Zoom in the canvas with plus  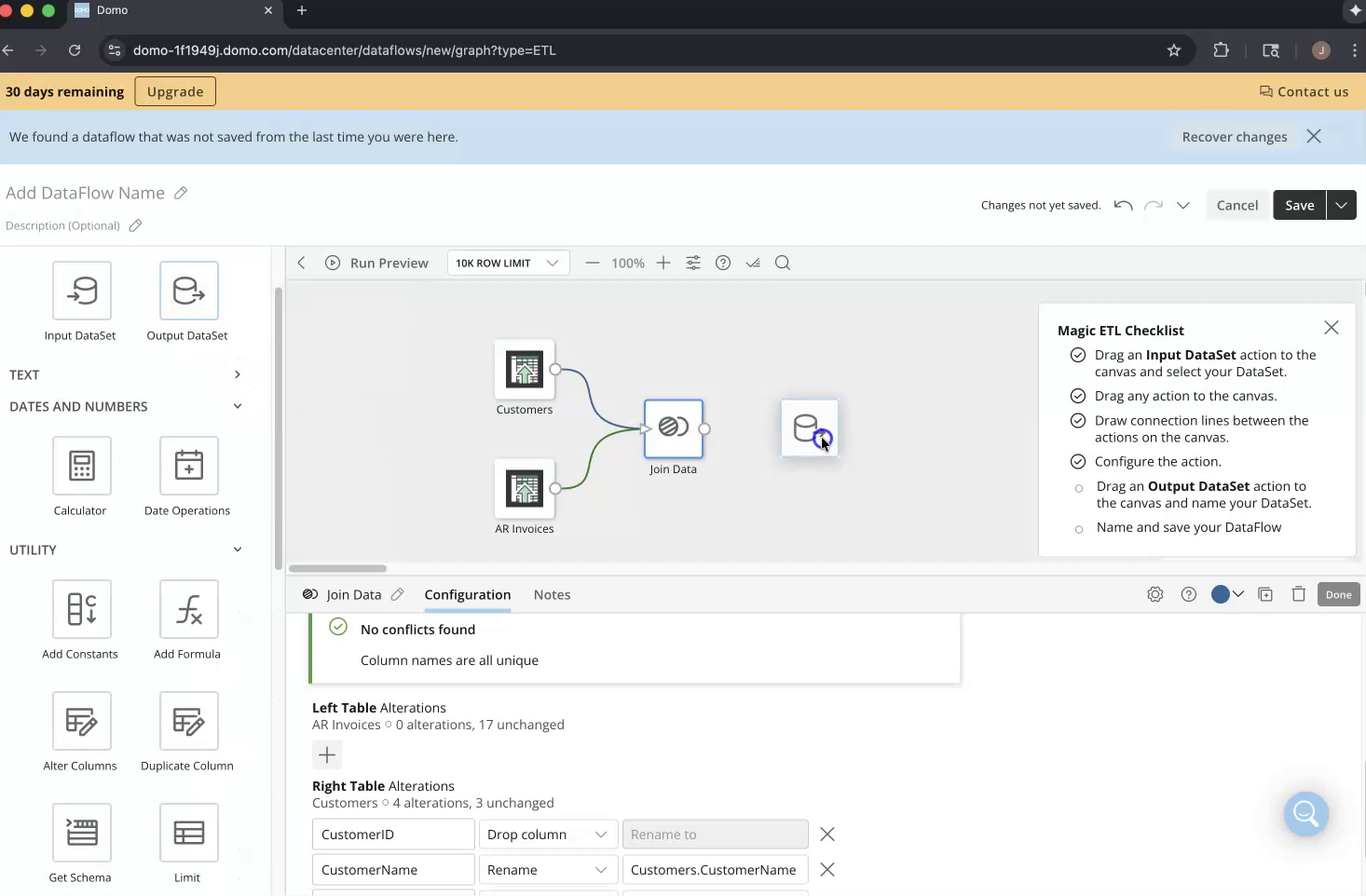point(663,263)
